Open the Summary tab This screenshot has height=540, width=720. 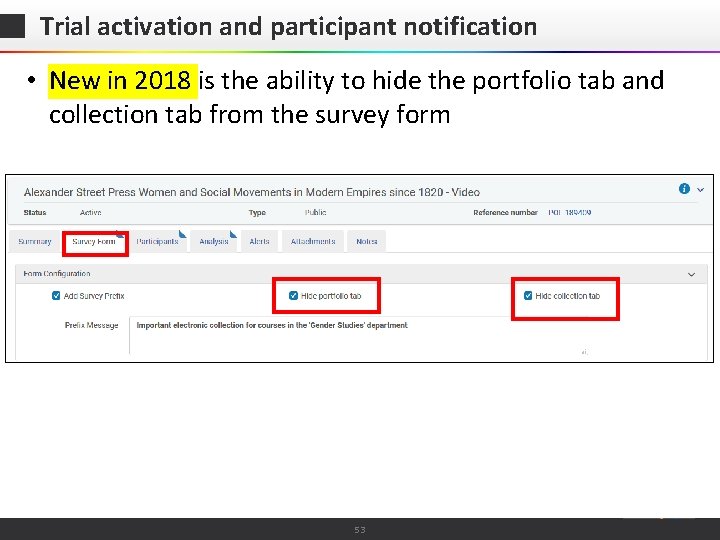point(34,241)
